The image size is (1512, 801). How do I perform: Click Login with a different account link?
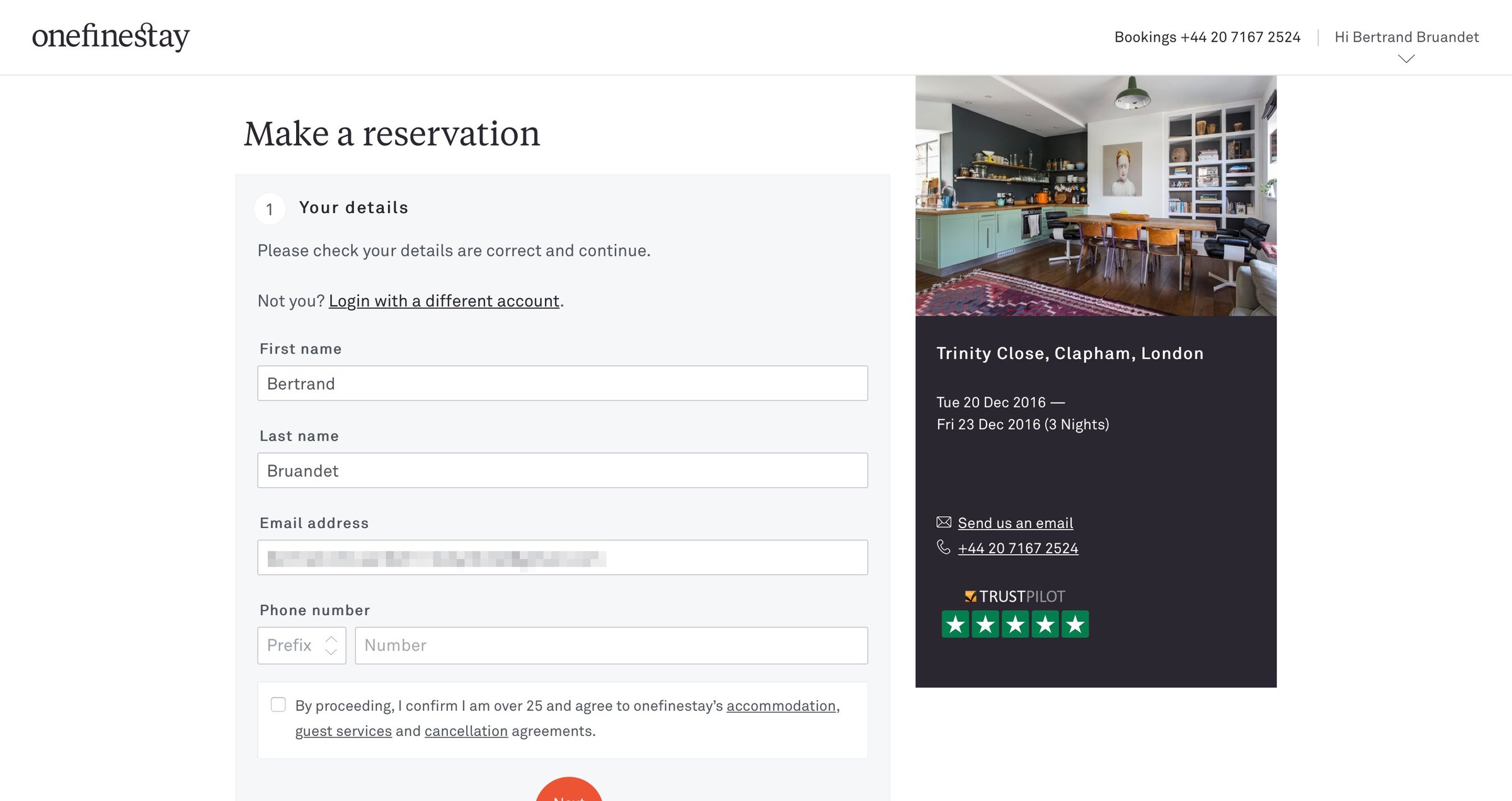444,301
